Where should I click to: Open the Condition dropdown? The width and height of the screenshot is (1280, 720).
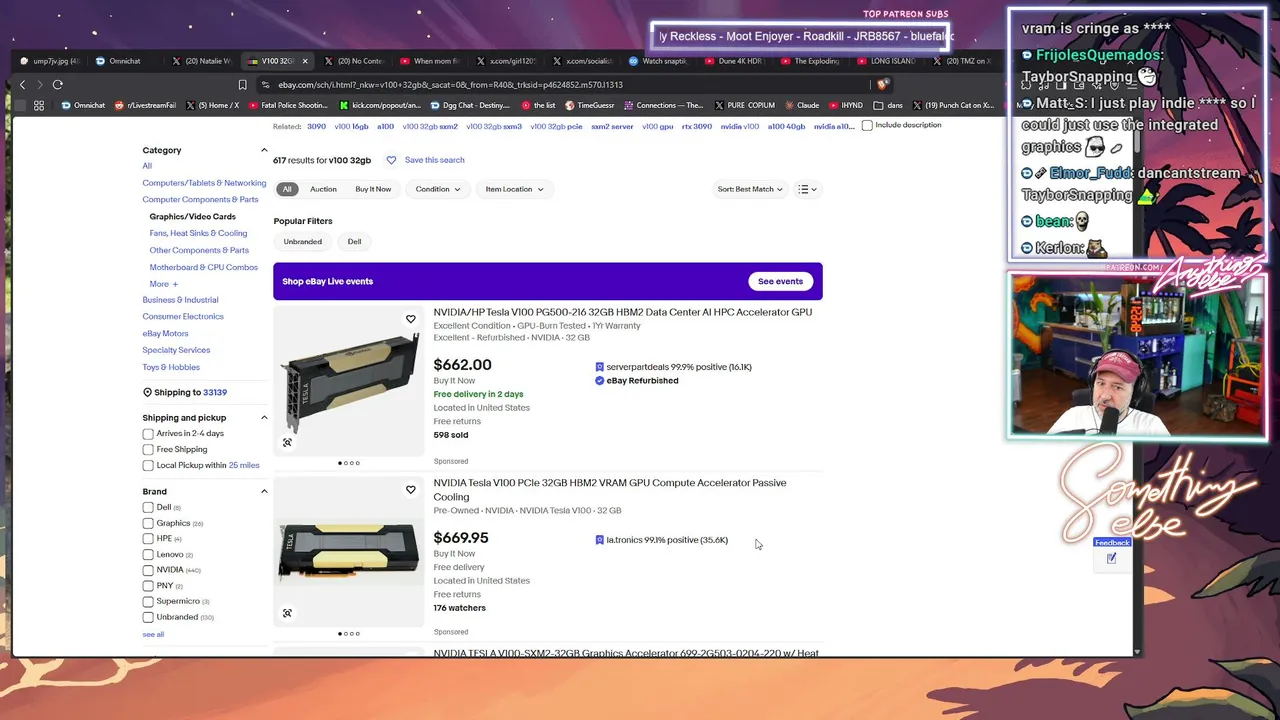click(x=438, y=189)
